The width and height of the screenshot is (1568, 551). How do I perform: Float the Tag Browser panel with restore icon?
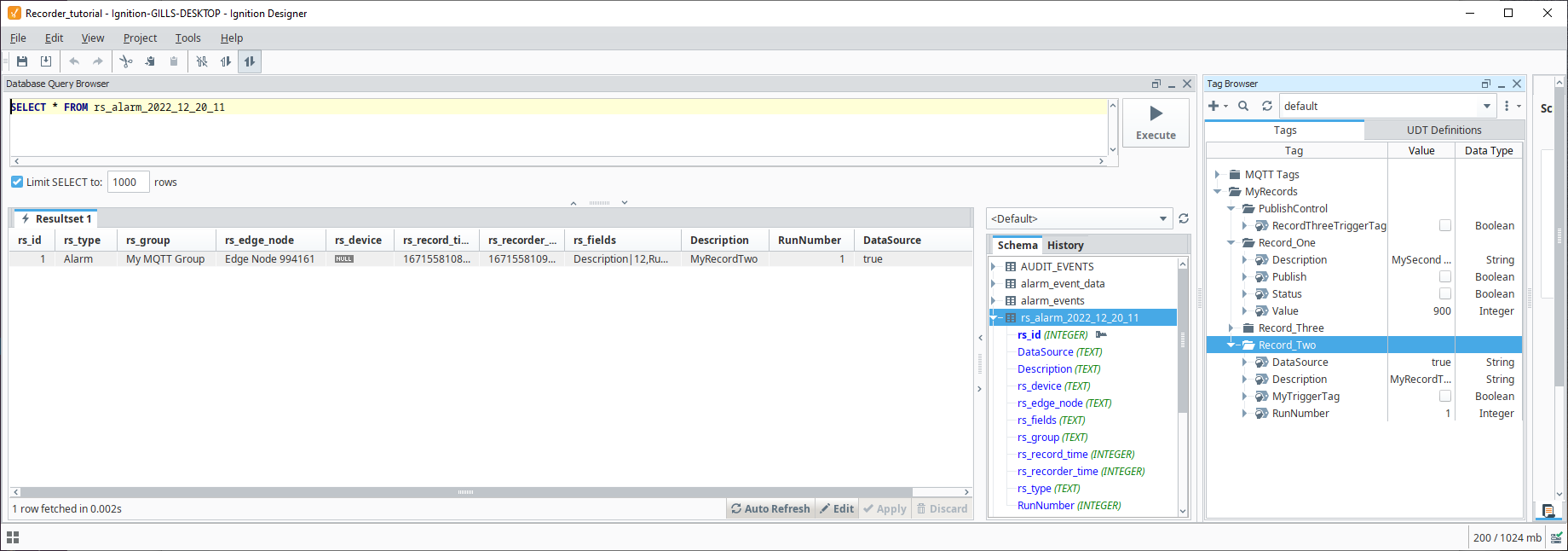pyautogui.click(x=1486, y=84)
